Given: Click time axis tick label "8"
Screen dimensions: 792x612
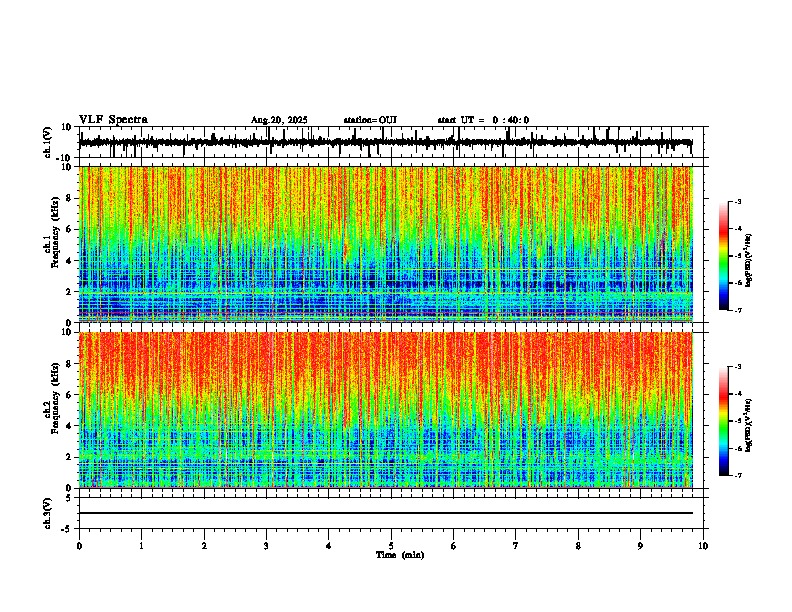Looking at the screenshot, I should [578, 546].
